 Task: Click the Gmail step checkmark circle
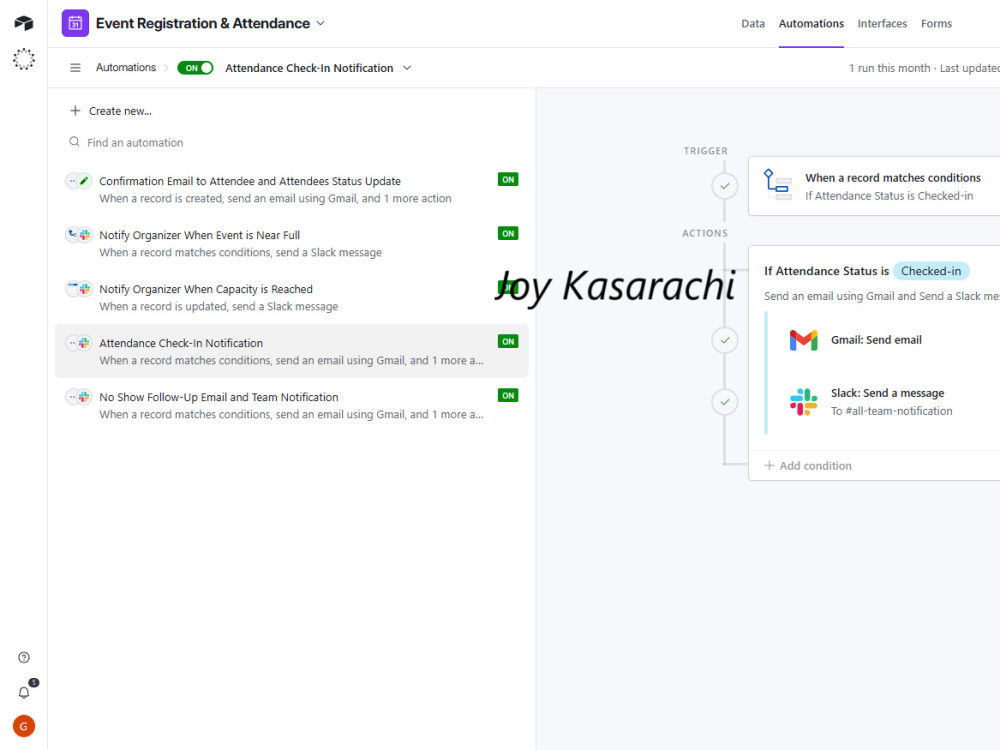[724, 340]
